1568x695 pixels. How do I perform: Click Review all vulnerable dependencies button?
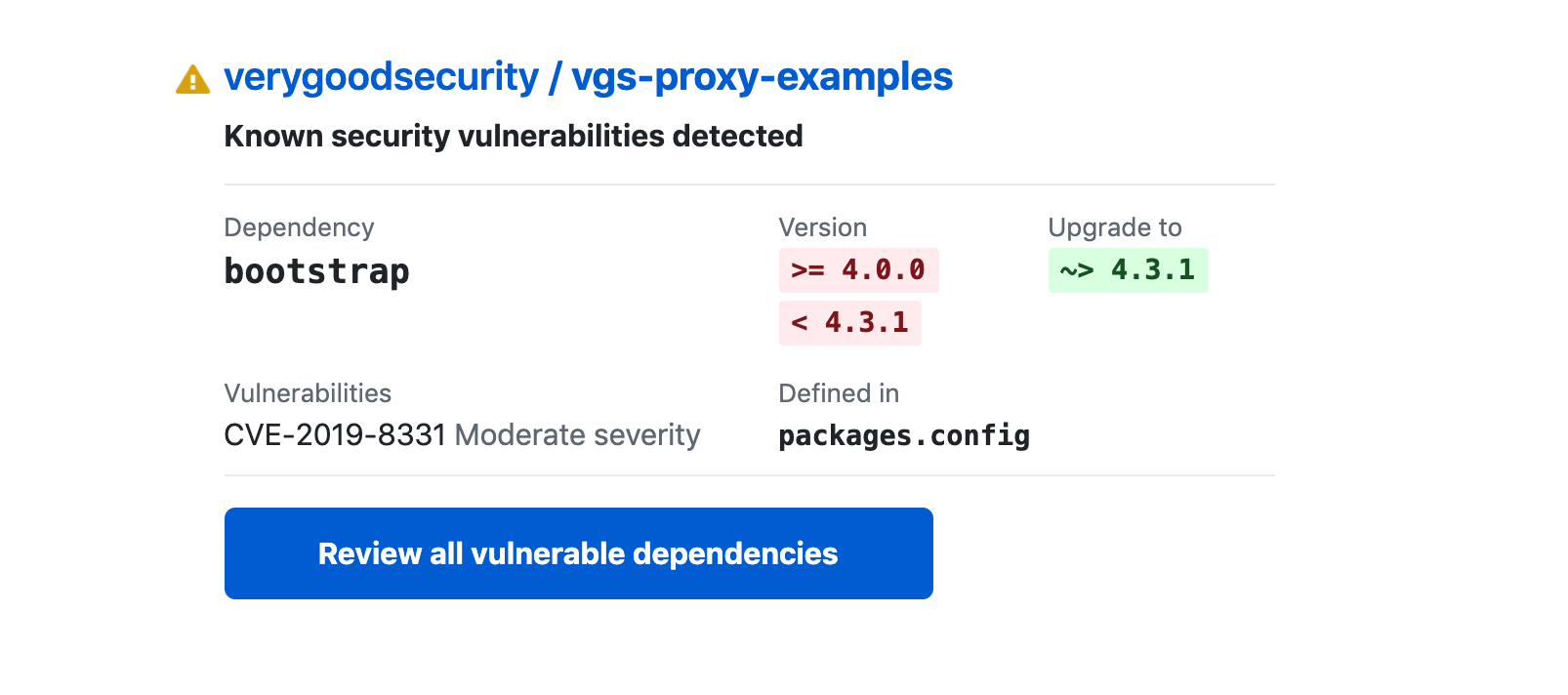(x=578, y=553)
